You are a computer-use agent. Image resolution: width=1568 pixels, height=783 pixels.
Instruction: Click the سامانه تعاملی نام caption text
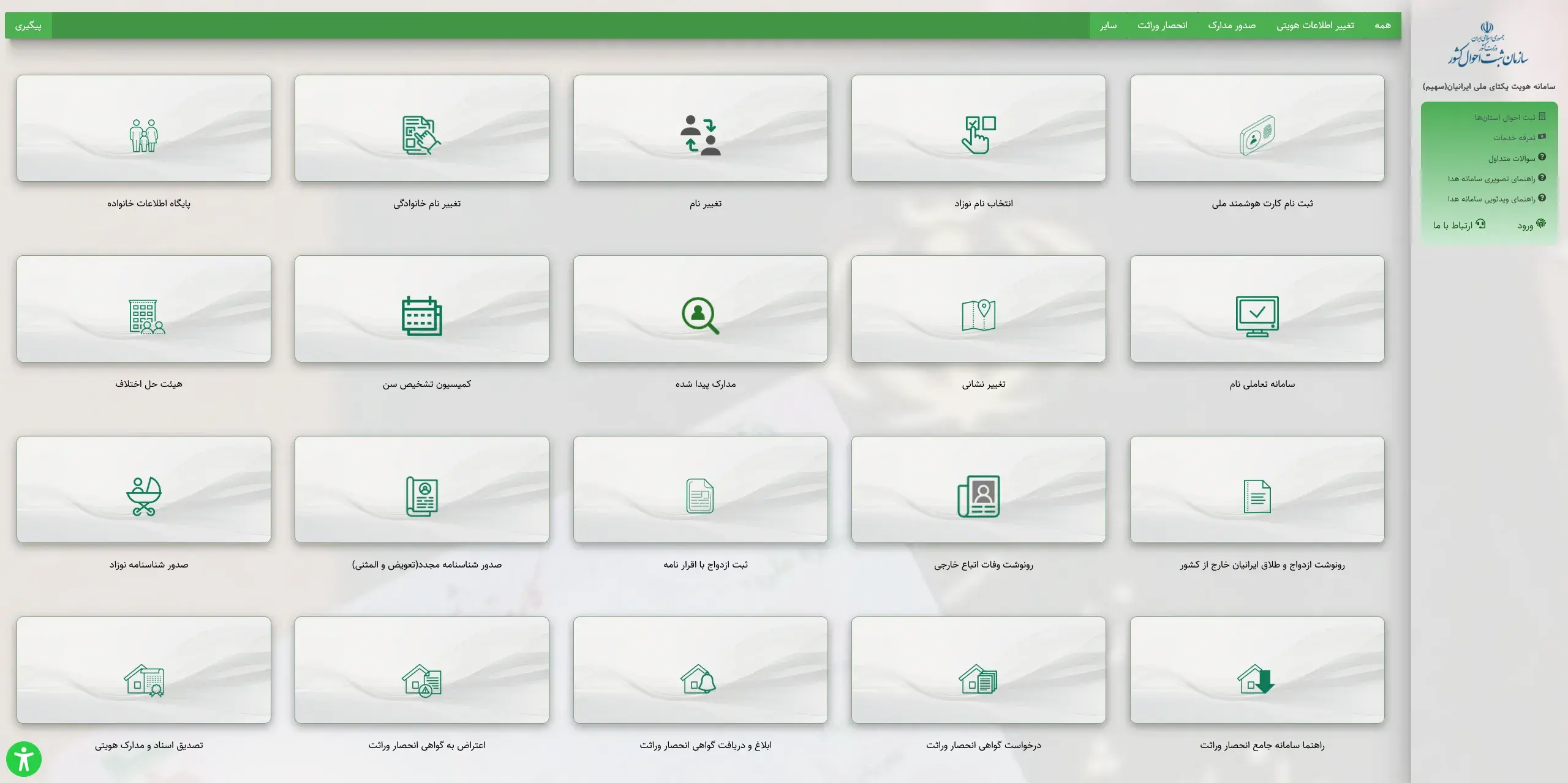point(1262,384)
